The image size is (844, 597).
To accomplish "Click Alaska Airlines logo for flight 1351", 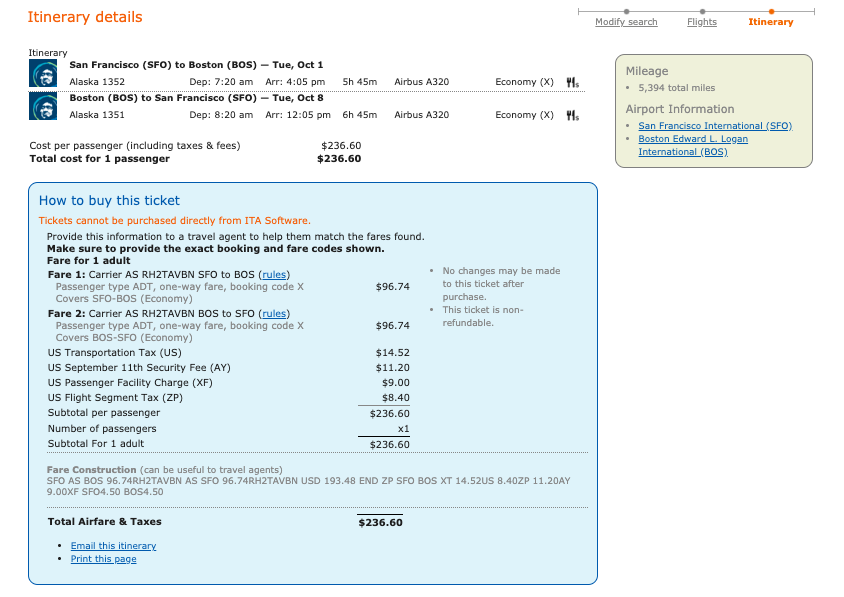I will point(43,107).
